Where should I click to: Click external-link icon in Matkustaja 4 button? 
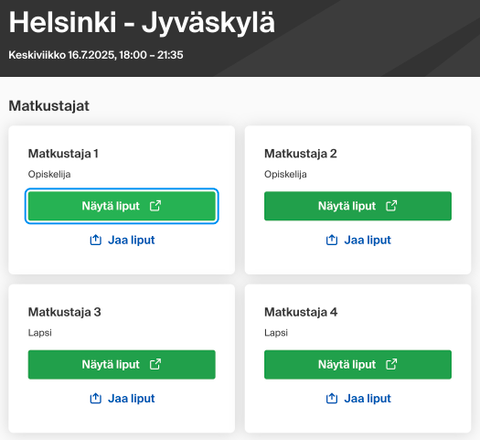(391, 364)
